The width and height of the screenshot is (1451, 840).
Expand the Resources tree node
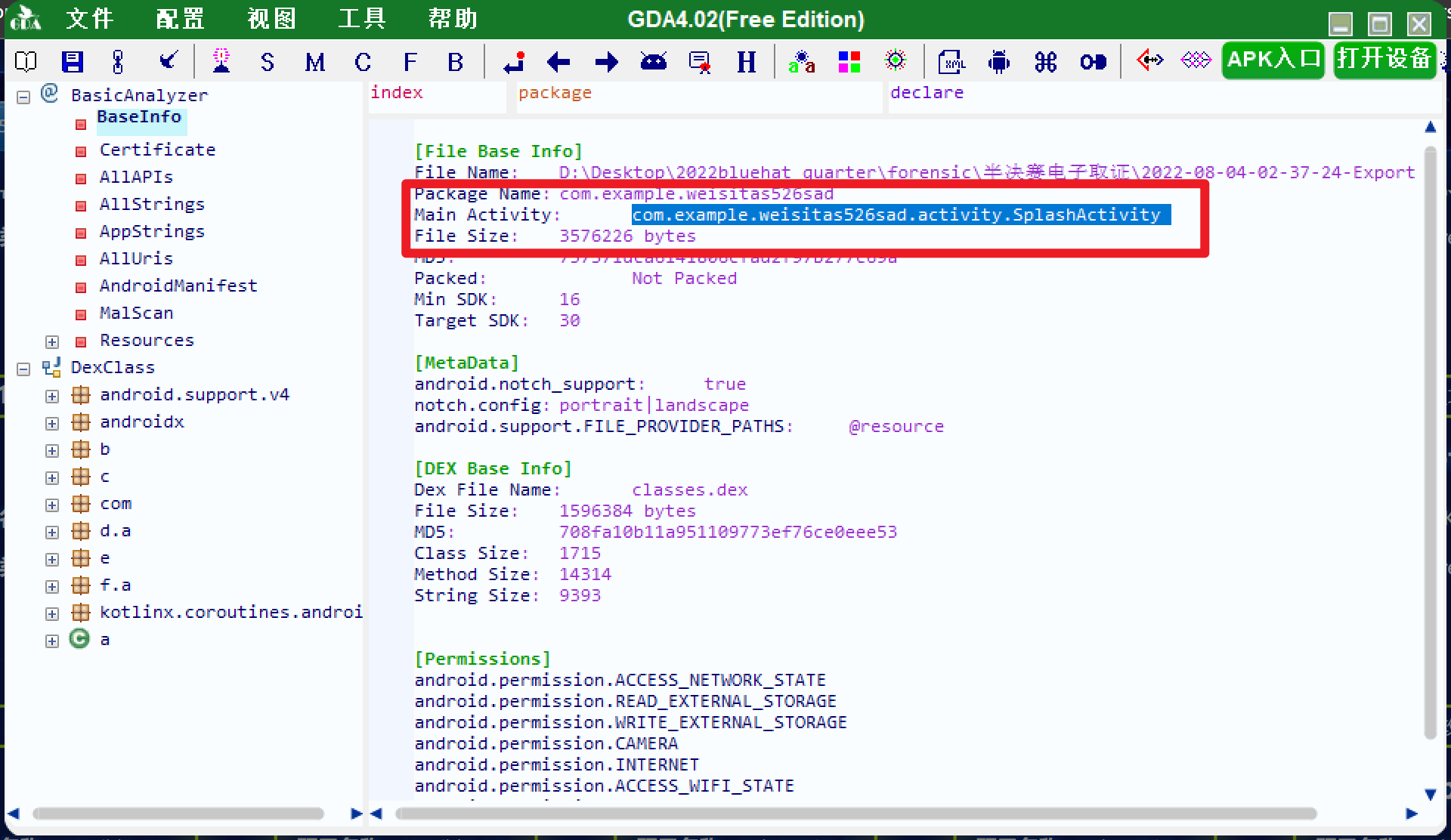click(52, 341)
